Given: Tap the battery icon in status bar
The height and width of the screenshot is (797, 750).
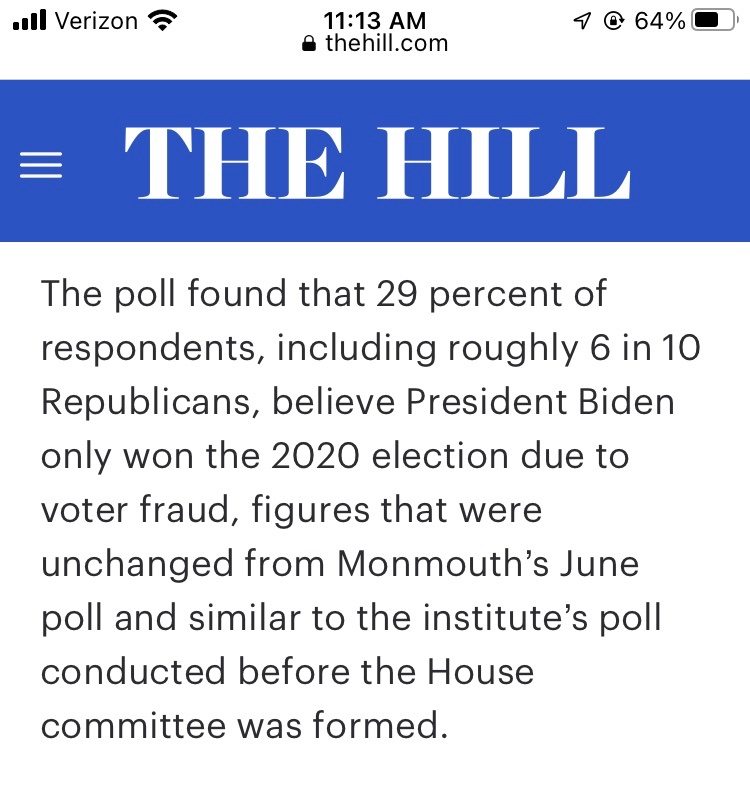Looking at the screenshot, I should click(x=714, y=20).
